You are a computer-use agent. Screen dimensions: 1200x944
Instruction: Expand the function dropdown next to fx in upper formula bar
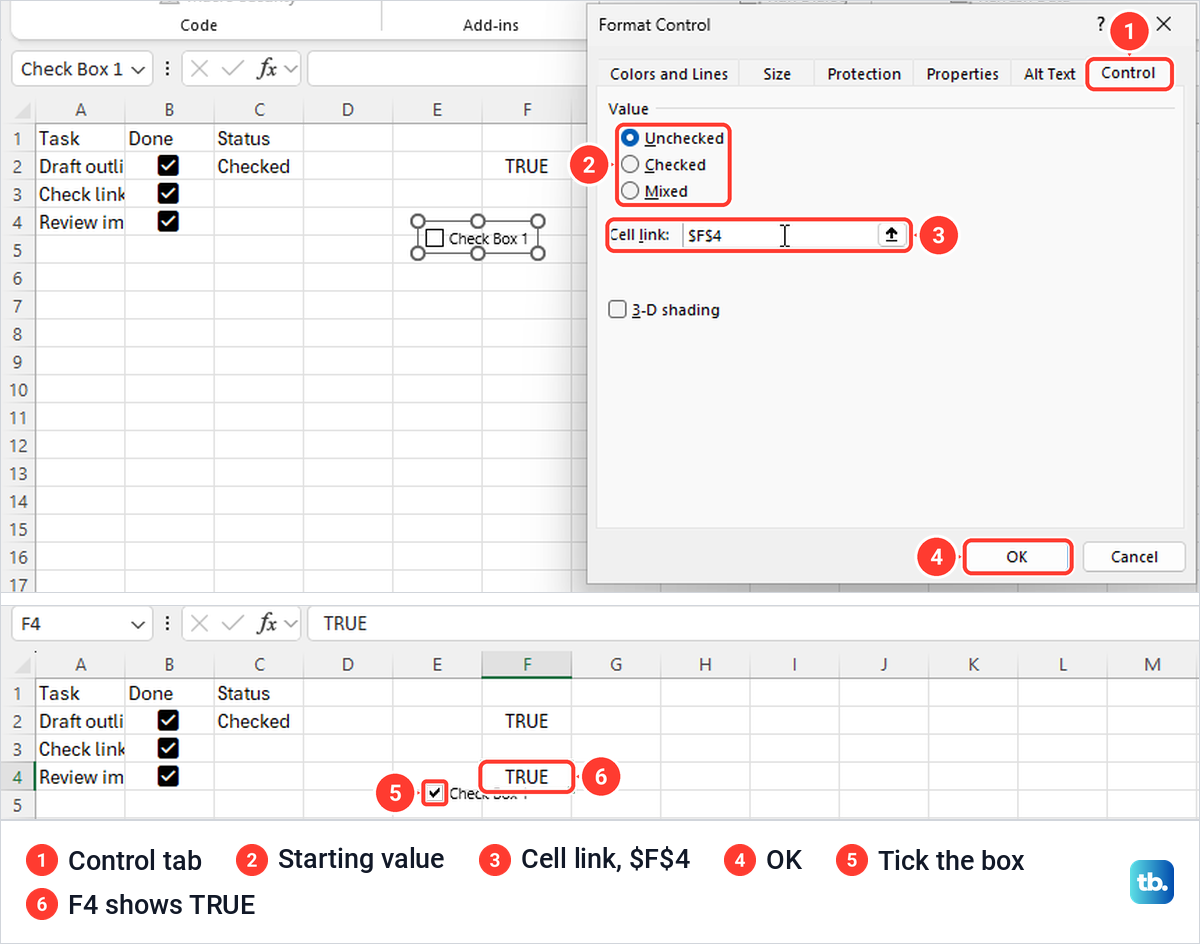[291, 69]
